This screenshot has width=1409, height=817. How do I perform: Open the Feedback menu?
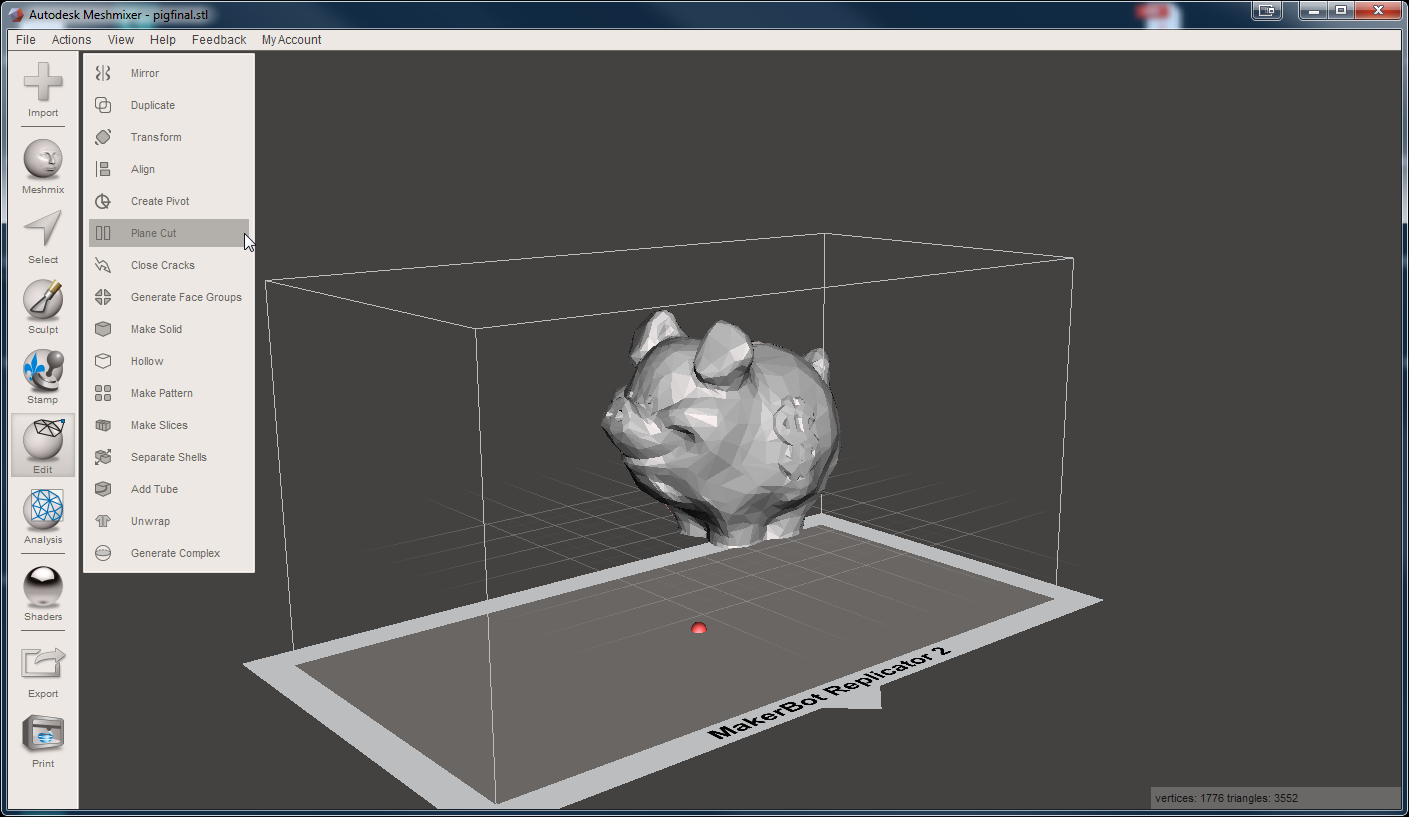[x=219, y=40]
